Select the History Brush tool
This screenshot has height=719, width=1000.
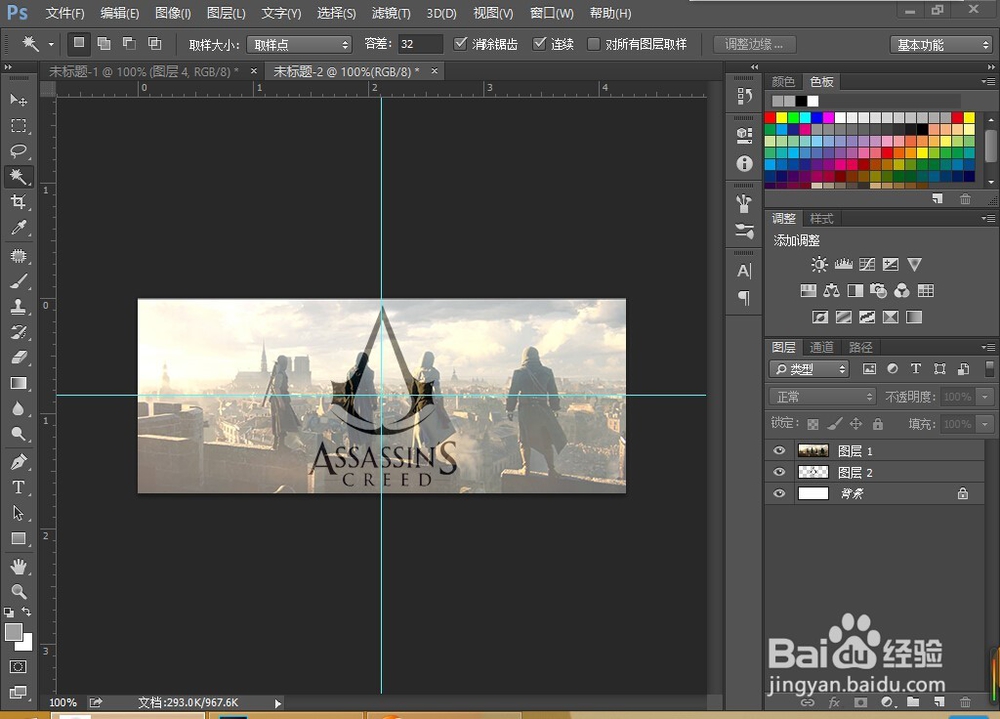(18, 332)
